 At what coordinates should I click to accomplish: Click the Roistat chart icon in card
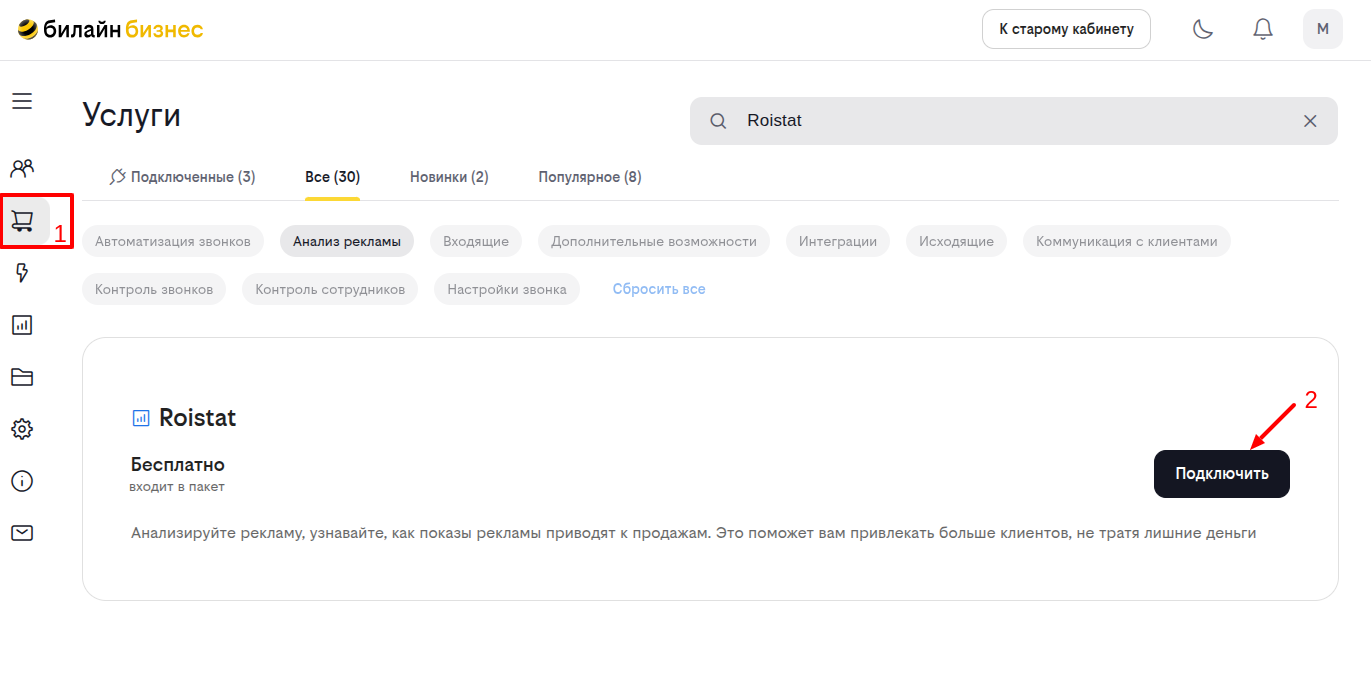click(x=141, y=418)
